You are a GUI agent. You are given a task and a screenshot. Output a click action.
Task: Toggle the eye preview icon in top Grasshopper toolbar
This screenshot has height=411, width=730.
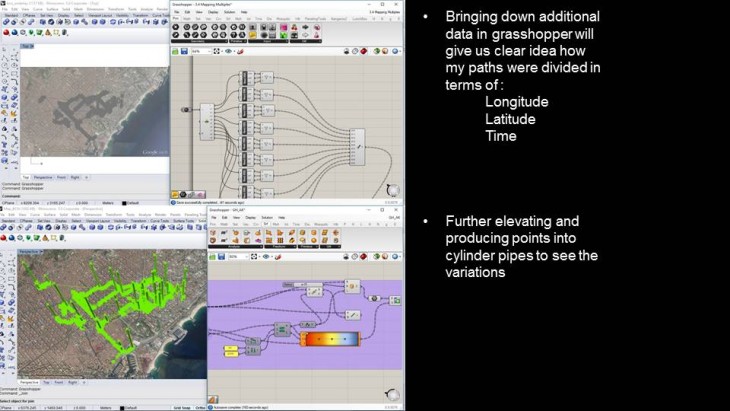(230, 51)
